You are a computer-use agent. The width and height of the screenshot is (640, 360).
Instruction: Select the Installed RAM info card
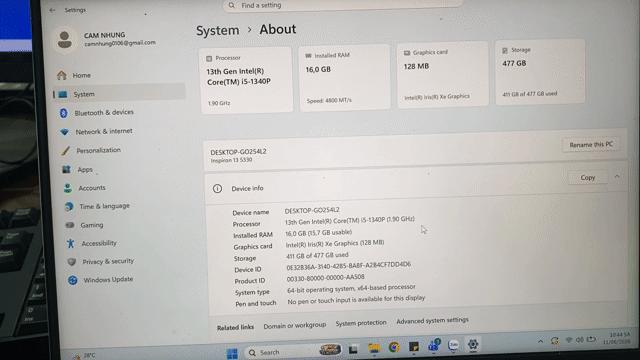tap(345, 78)
